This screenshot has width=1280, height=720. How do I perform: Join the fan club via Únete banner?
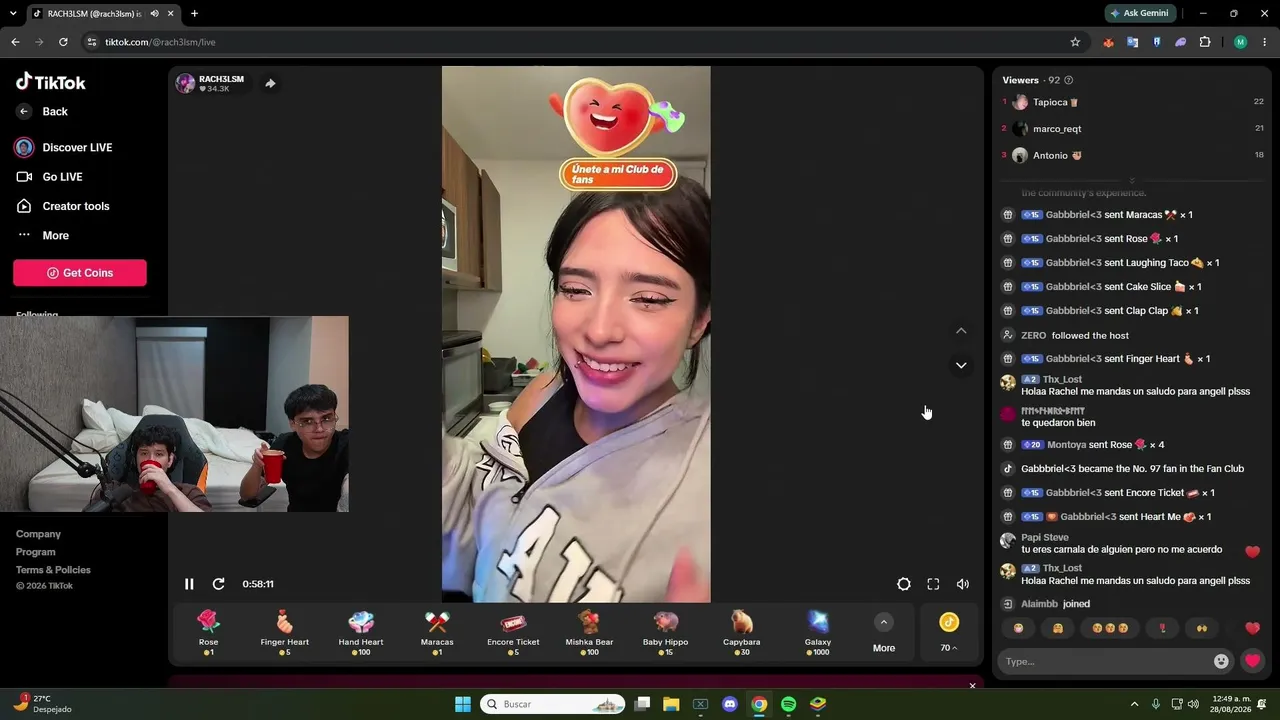click(618, 174)
